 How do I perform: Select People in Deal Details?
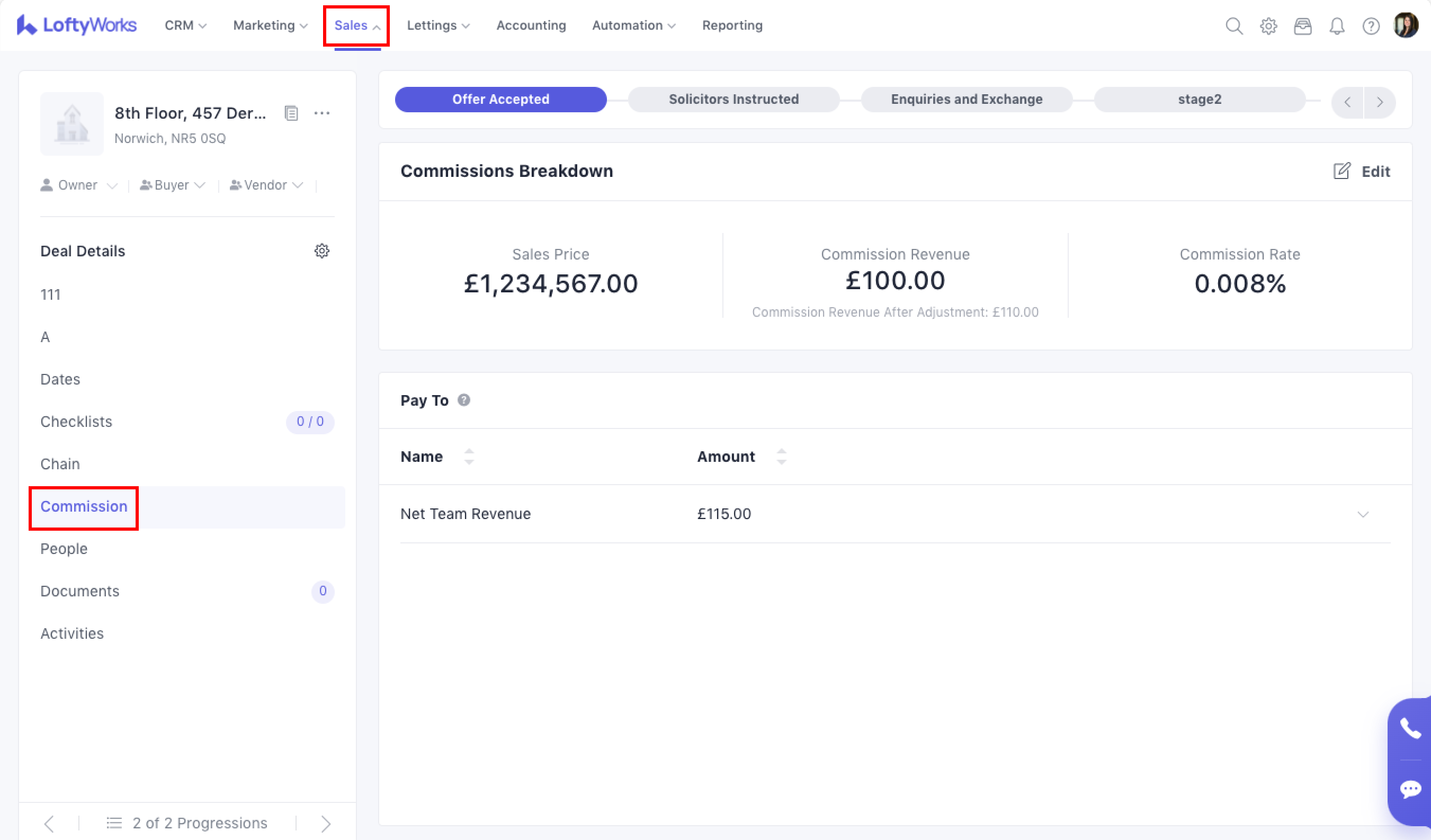(x=64, y=549)
